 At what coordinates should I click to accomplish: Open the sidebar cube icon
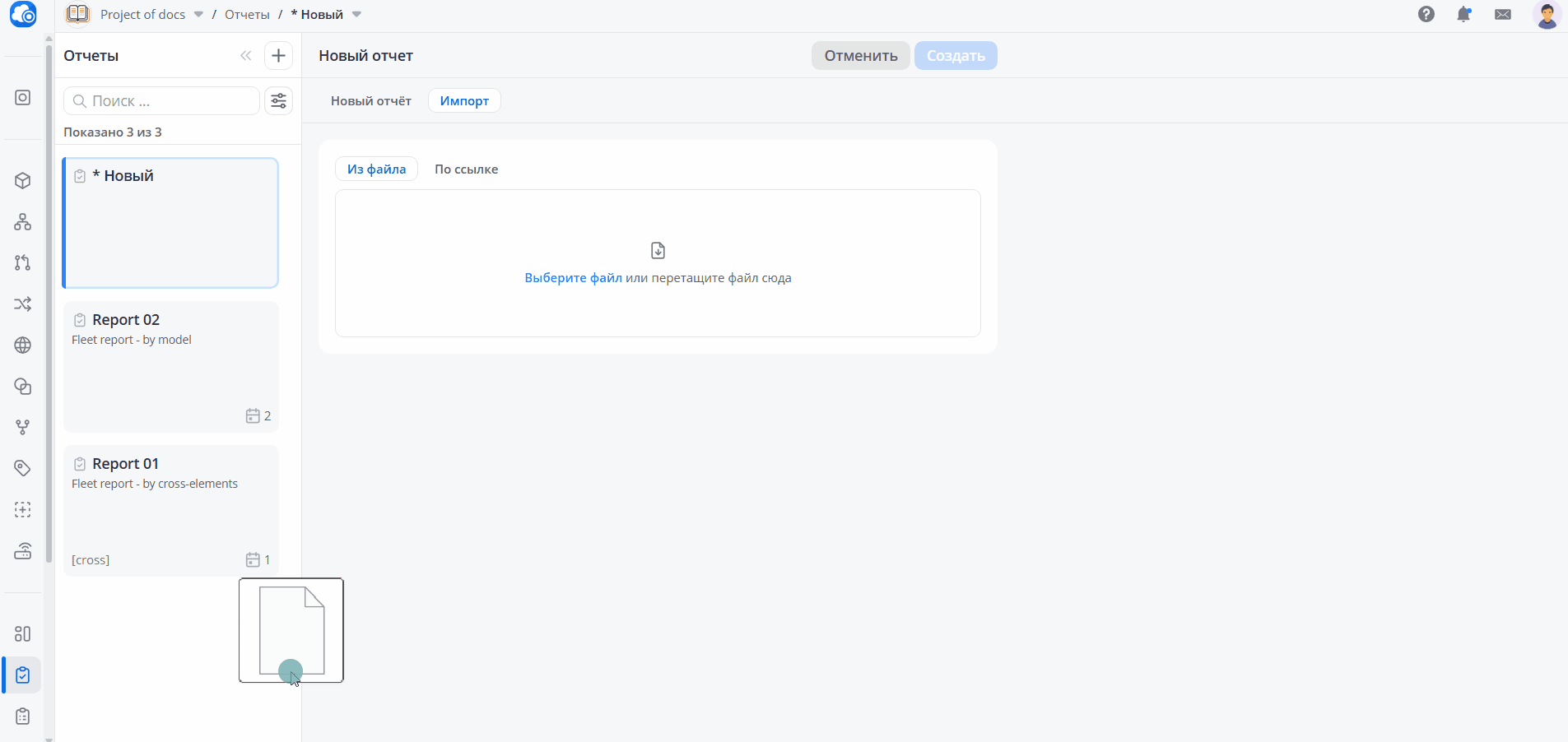(x=23, y=181)
